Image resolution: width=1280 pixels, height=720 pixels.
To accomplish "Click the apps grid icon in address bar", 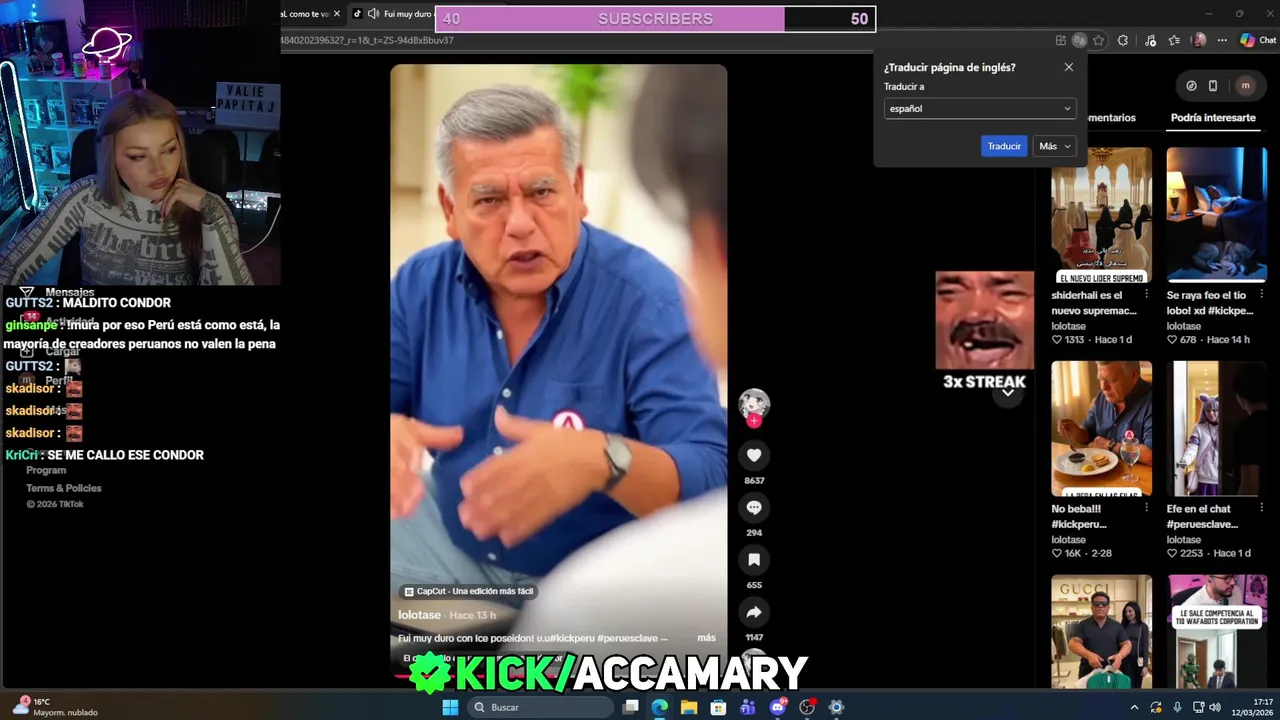I will pyautogui.click(x=1060, y=41).
